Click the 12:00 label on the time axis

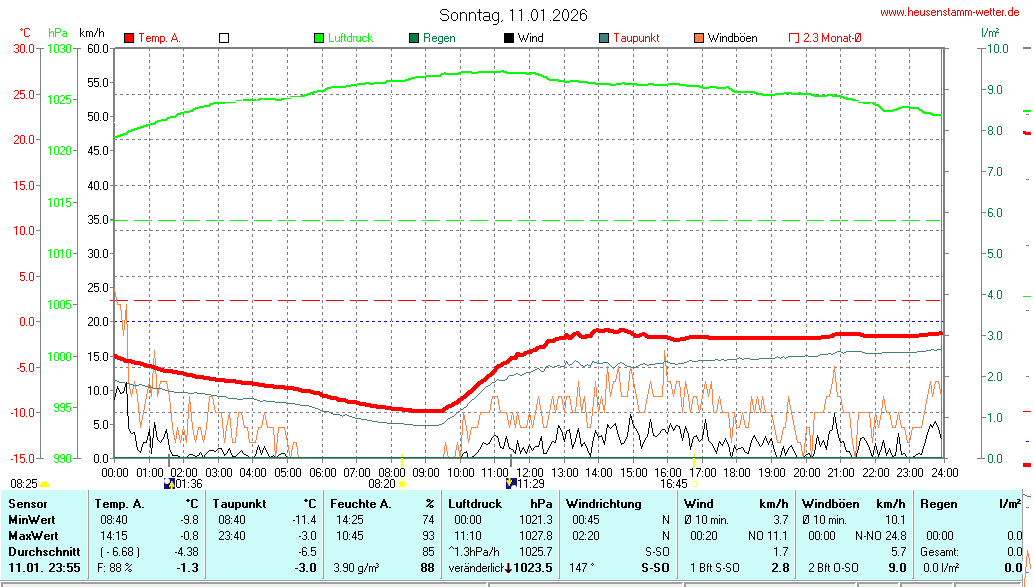(529, 472)
